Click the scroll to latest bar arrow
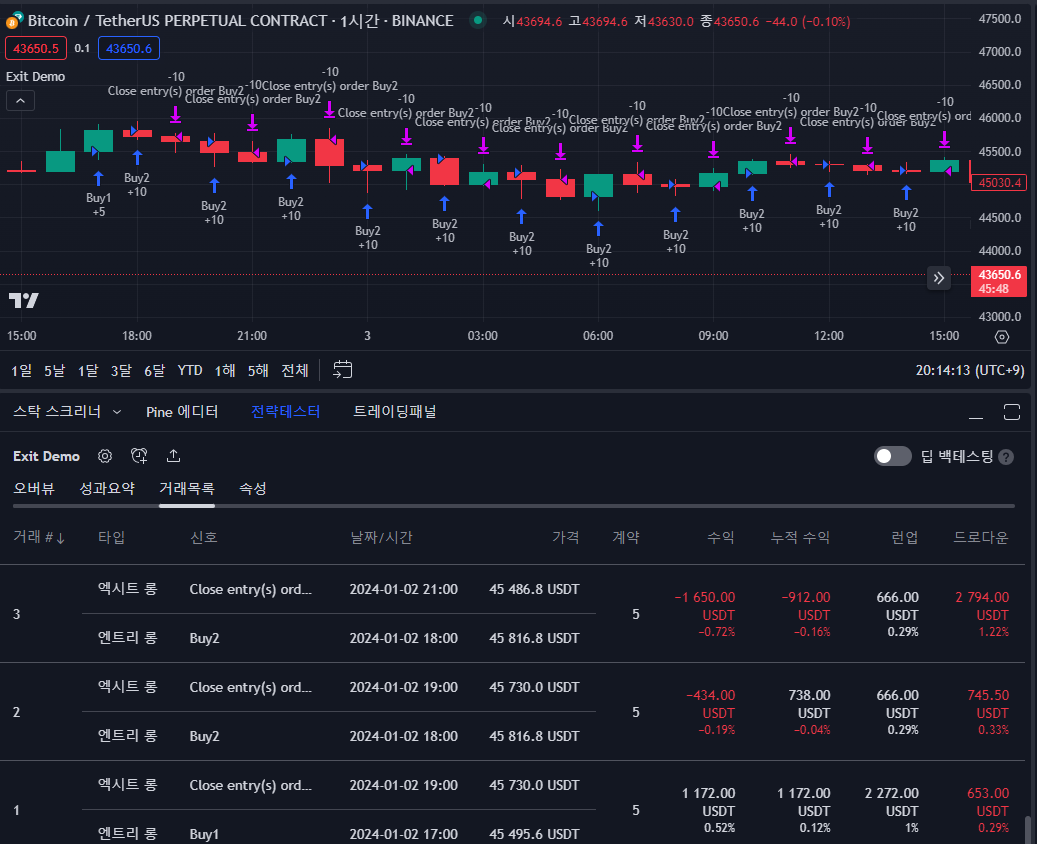Viewport: 1037px width, 844px height. coord(938,278)
